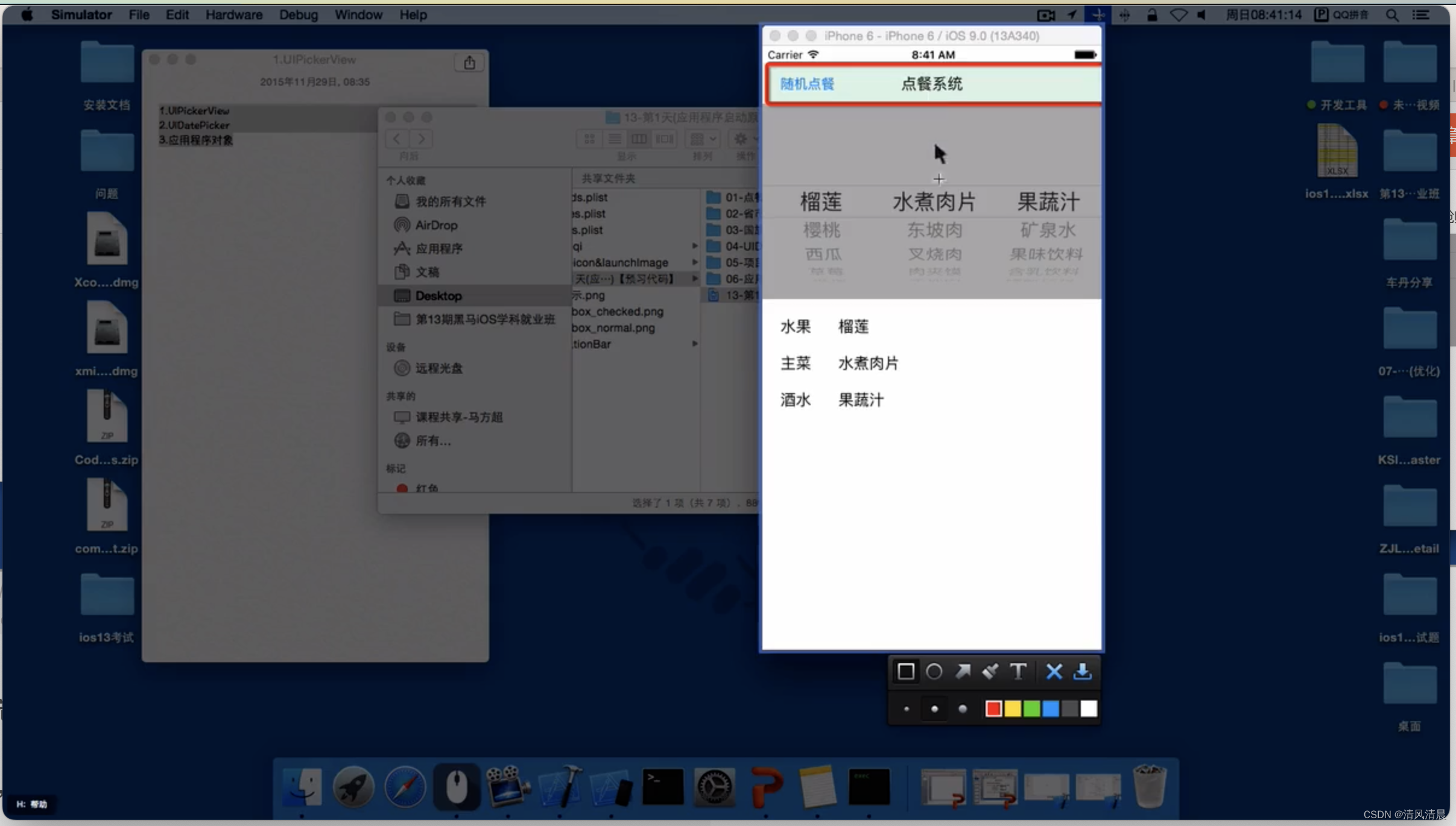This screenshot has height=826, width=1456.
Task: Switch Finder to cover flow view
Action: [664, 139]
